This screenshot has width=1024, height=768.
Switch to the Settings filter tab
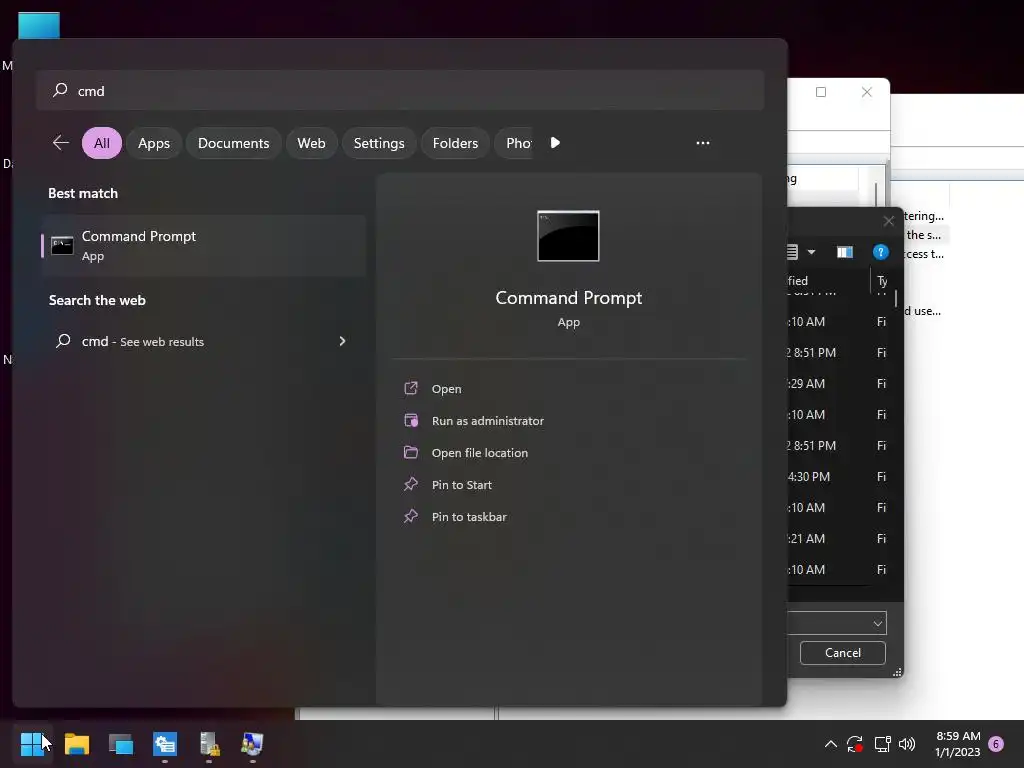379,143
